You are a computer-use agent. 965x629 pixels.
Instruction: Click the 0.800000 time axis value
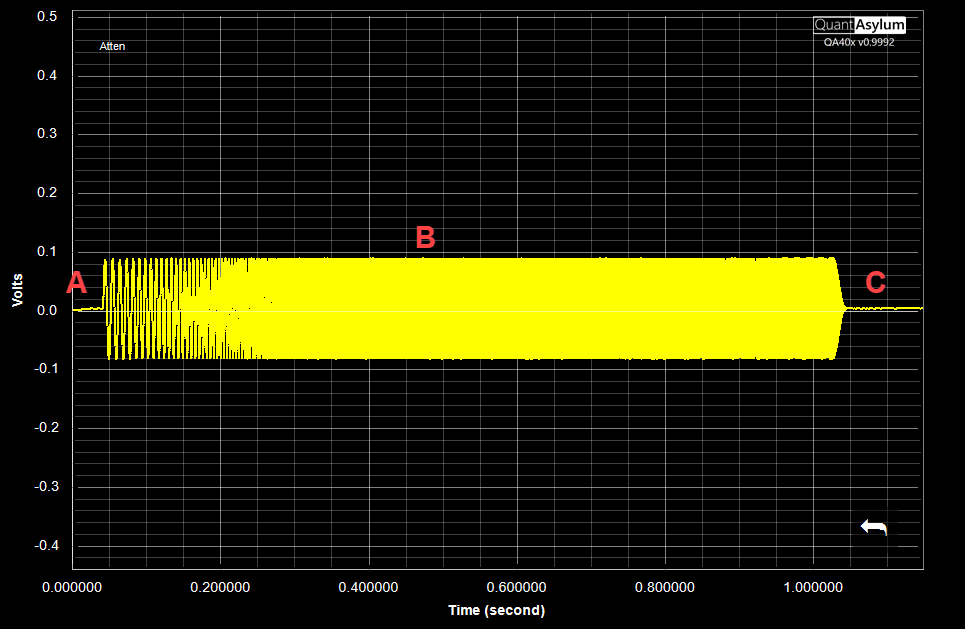665,587
